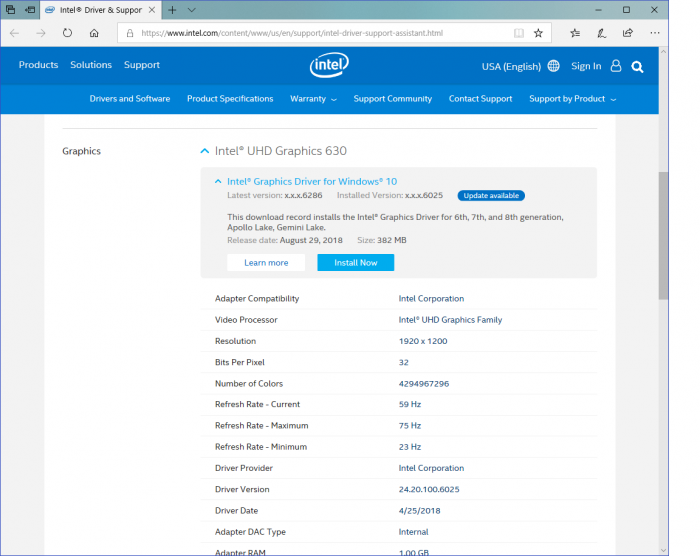700x556 pixels.
Task: Select the 75 Hz maximum refresh value
Action: [410, 426]
